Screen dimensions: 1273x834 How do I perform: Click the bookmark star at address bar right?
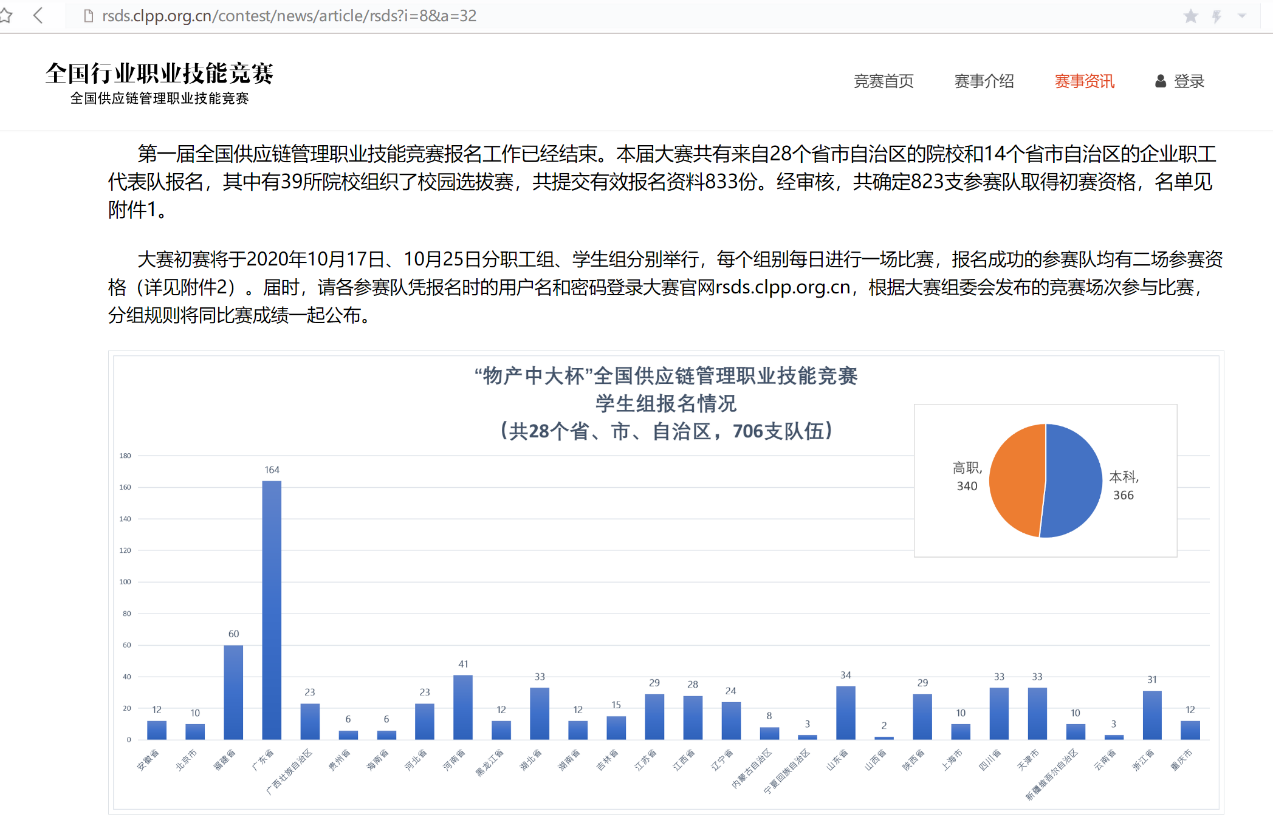tap(1190, 16)
